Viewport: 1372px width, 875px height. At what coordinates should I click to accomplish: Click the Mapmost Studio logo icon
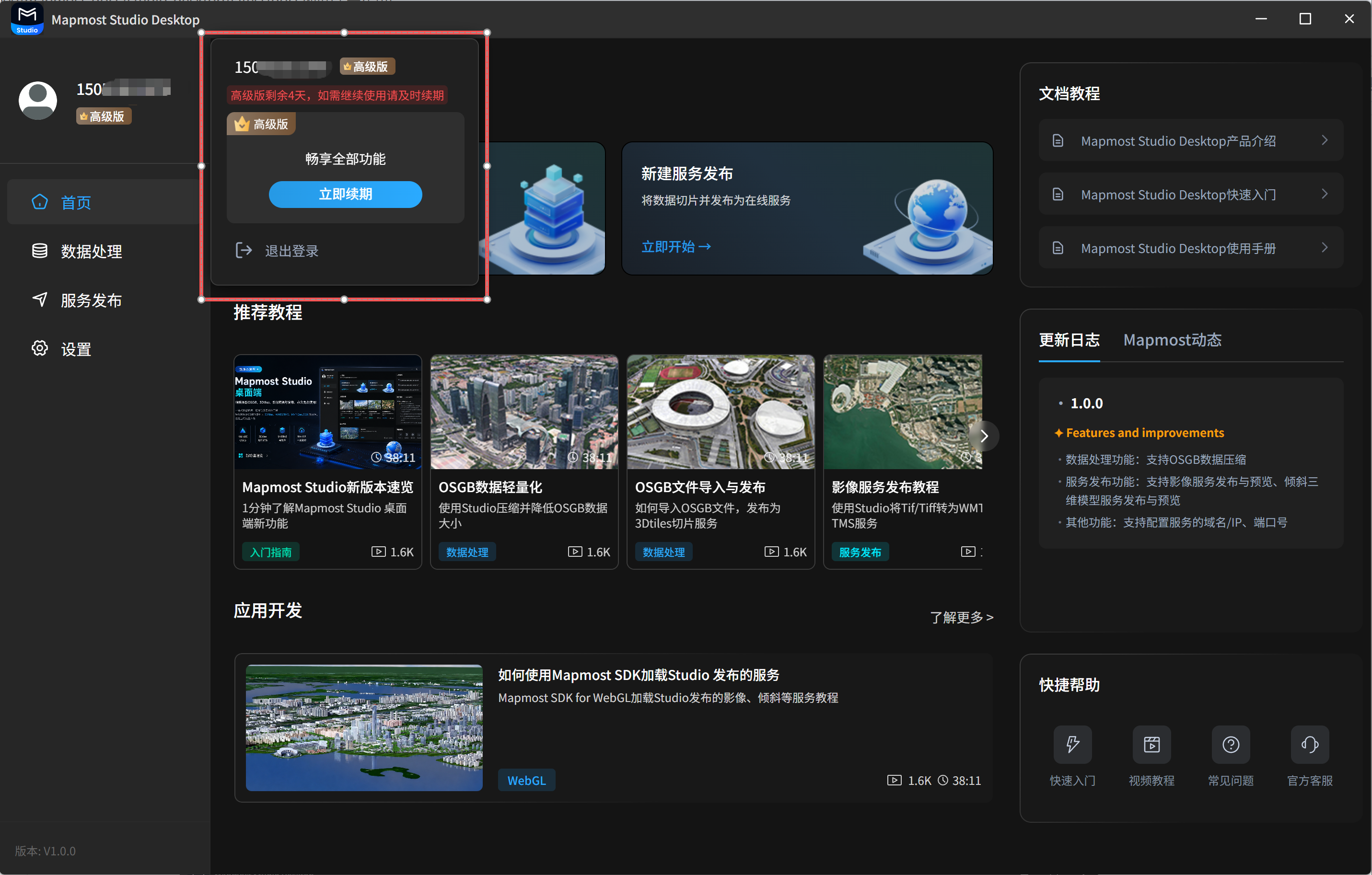pyautogui.click(x=27, y=19)
